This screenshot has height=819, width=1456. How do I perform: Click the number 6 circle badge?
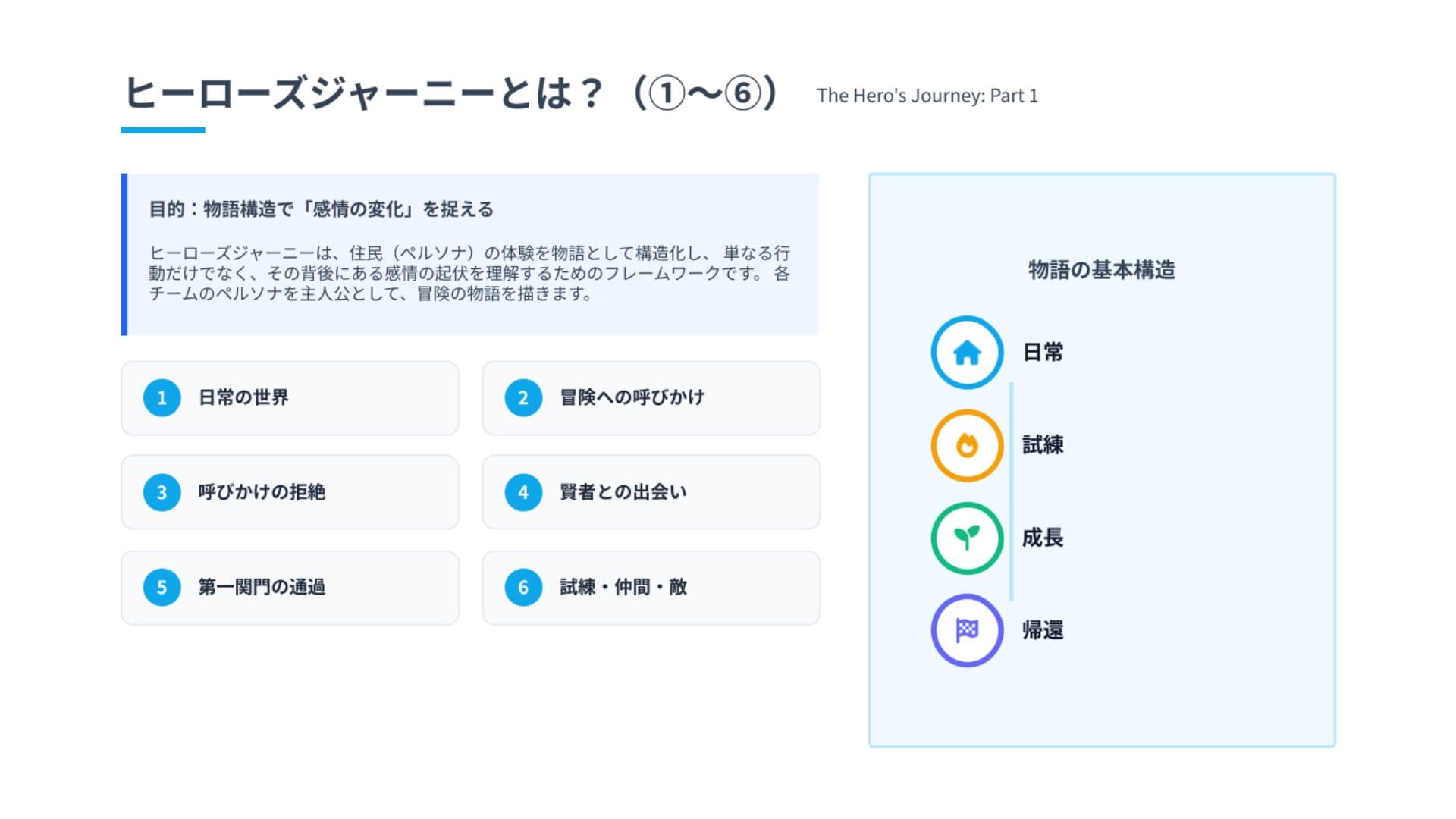523,587
